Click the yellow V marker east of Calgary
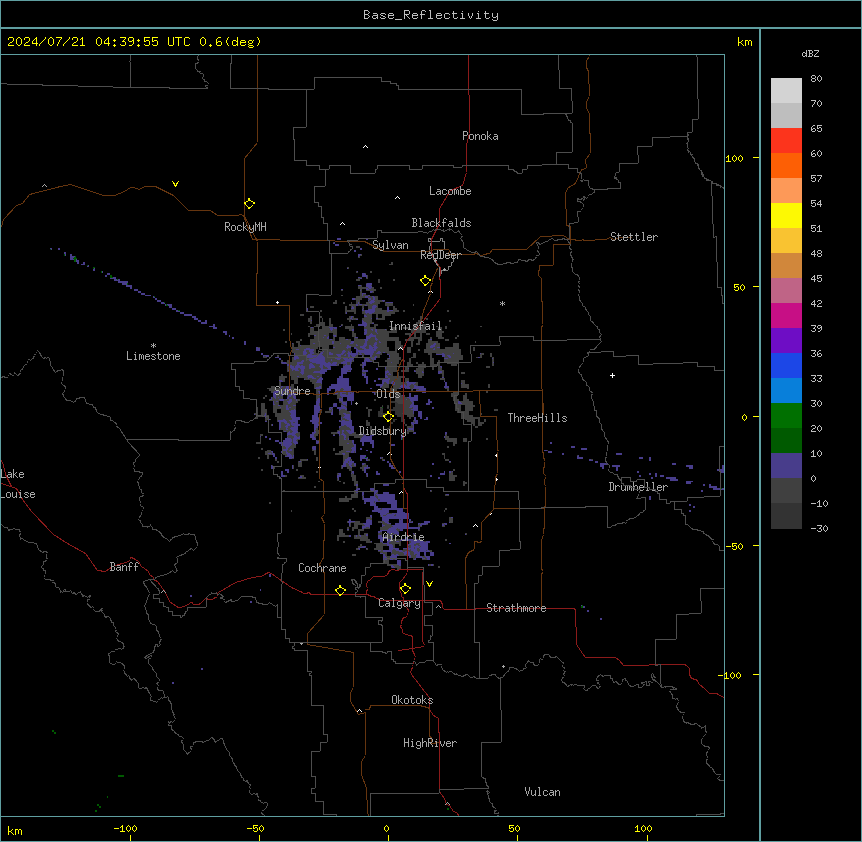Image resolution: width=862 pixels, height=842 pixels. (429, 584)
